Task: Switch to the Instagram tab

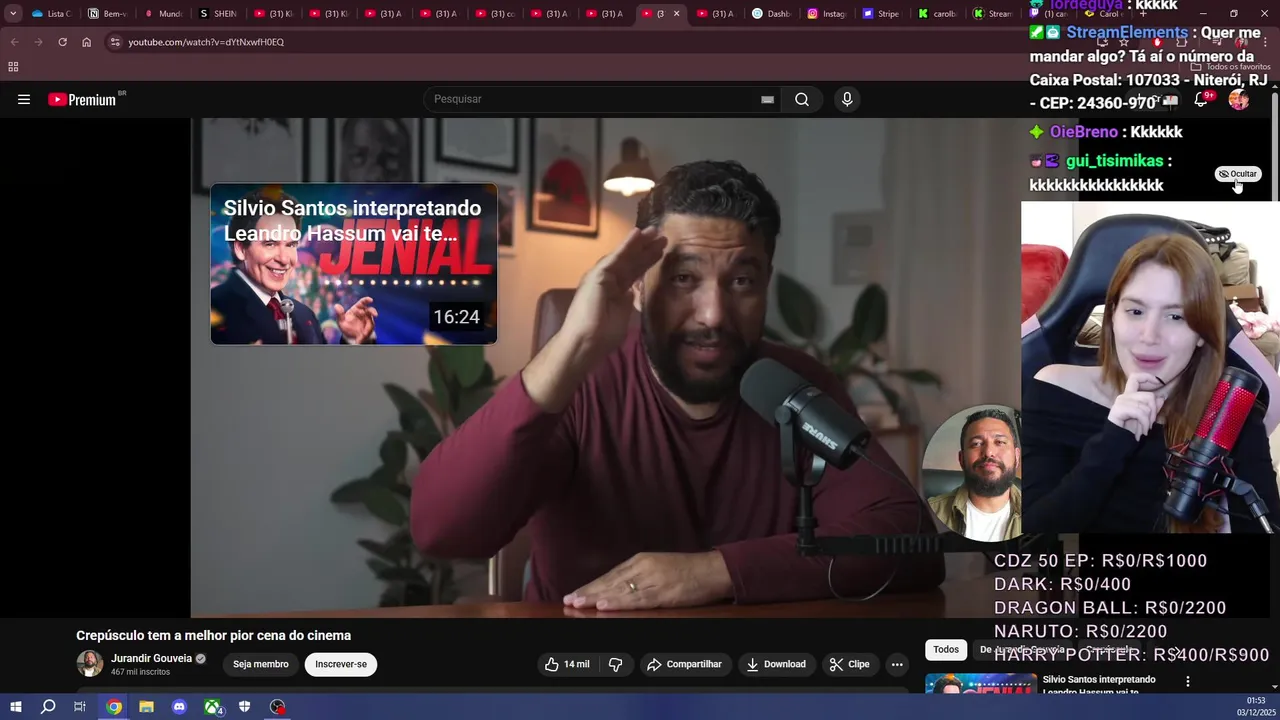Action: pyautogui.click(x=827, y=14)
